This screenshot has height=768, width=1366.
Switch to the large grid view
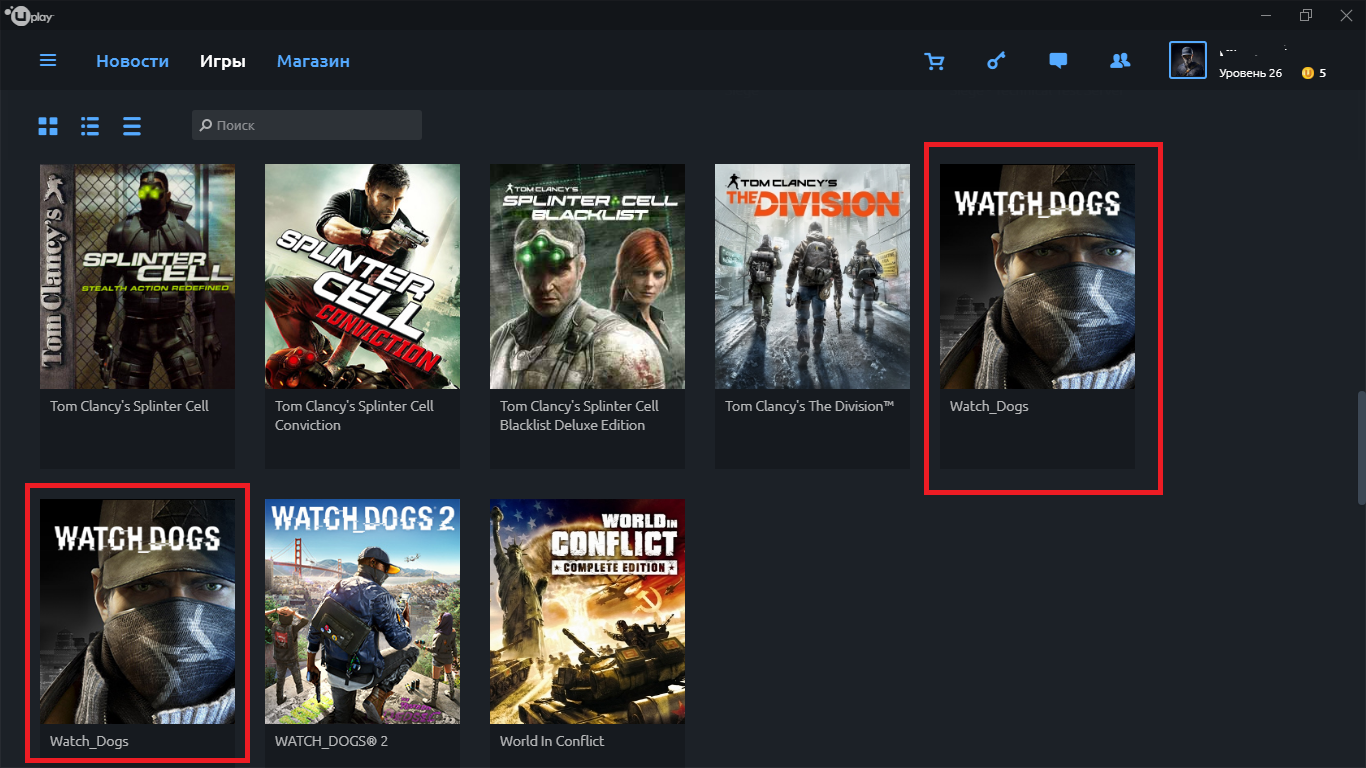(x=48, y=126)
